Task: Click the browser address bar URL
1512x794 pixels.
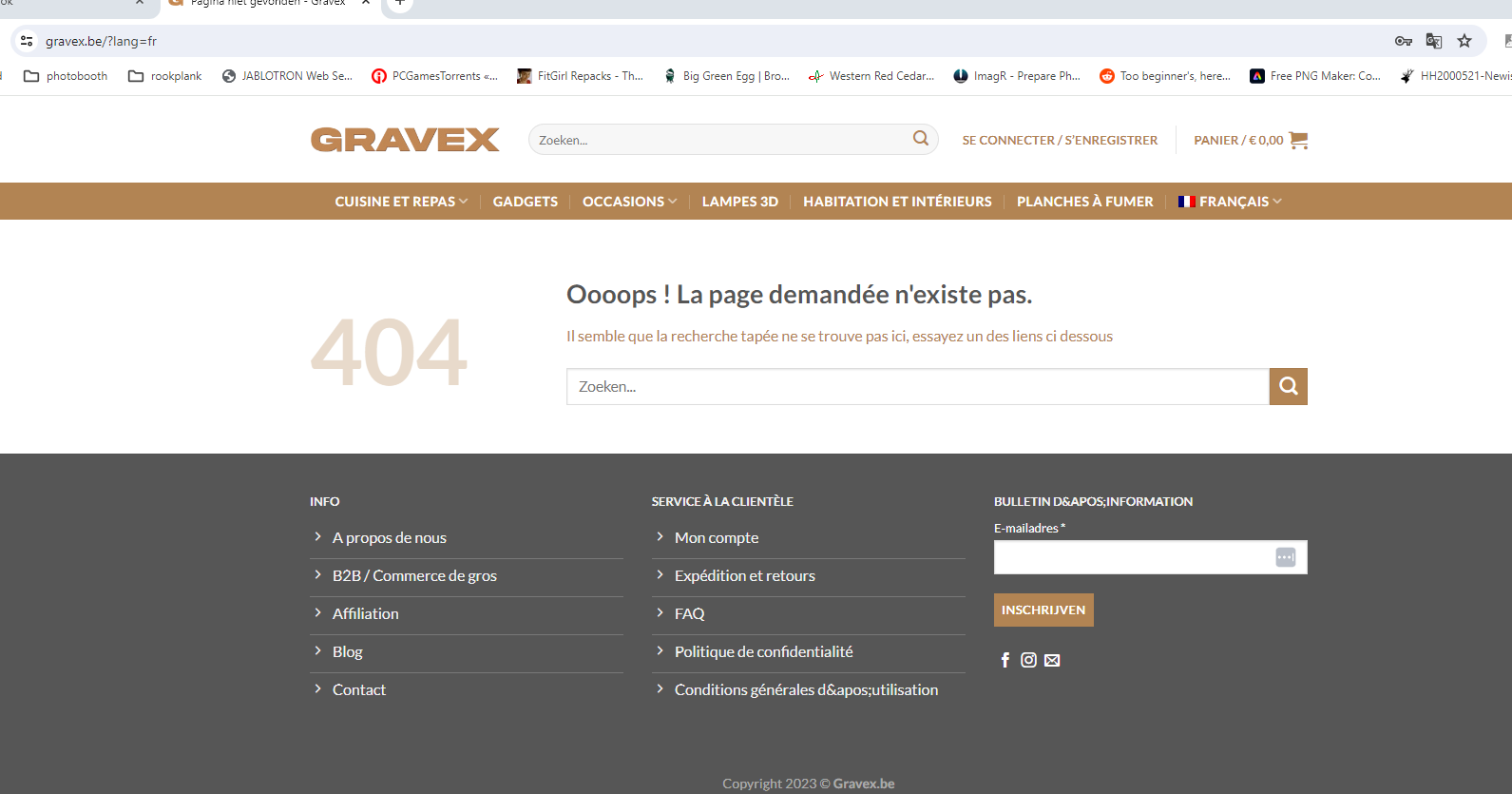Action: (102, 41)
